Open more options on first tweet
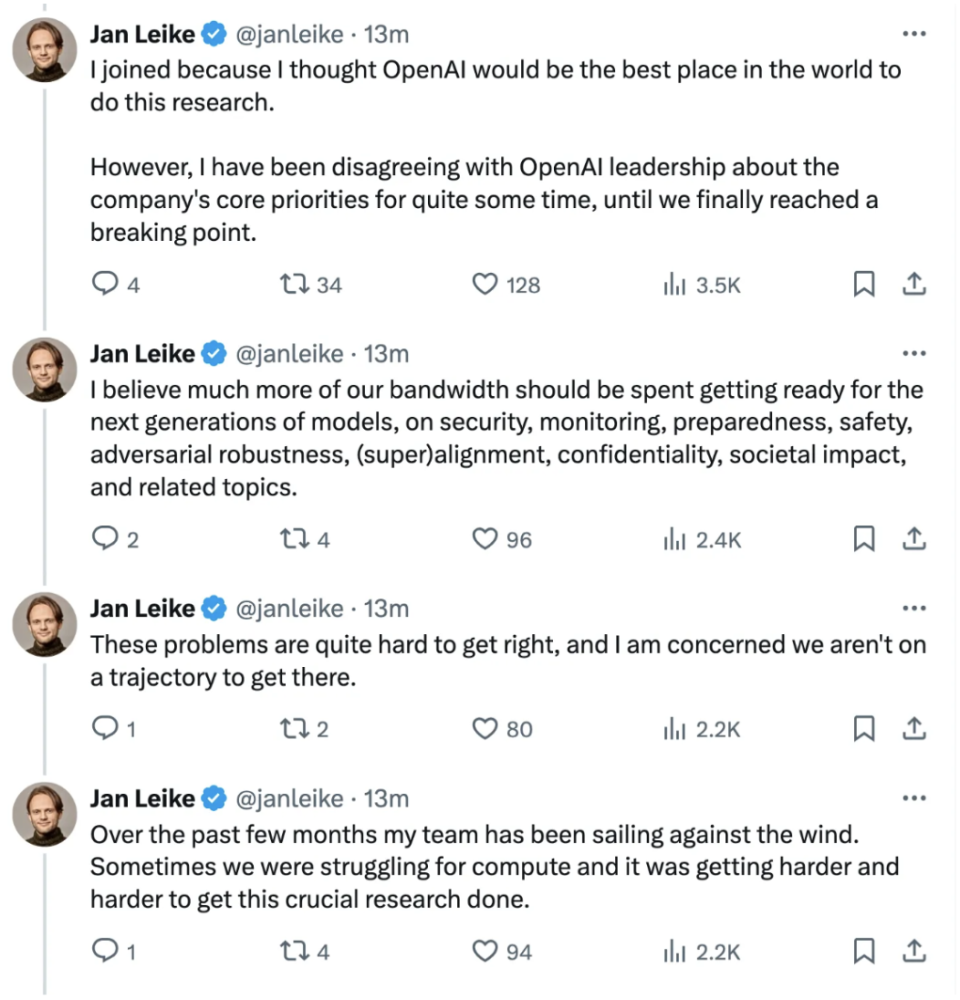Viewport: 960px width, 1000px height. coord(913,34)
